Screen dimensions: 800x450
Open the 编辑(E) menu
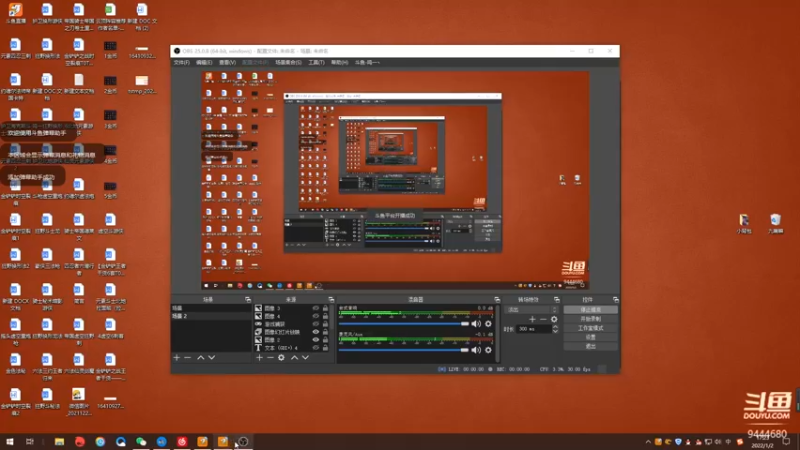point(204,62)
